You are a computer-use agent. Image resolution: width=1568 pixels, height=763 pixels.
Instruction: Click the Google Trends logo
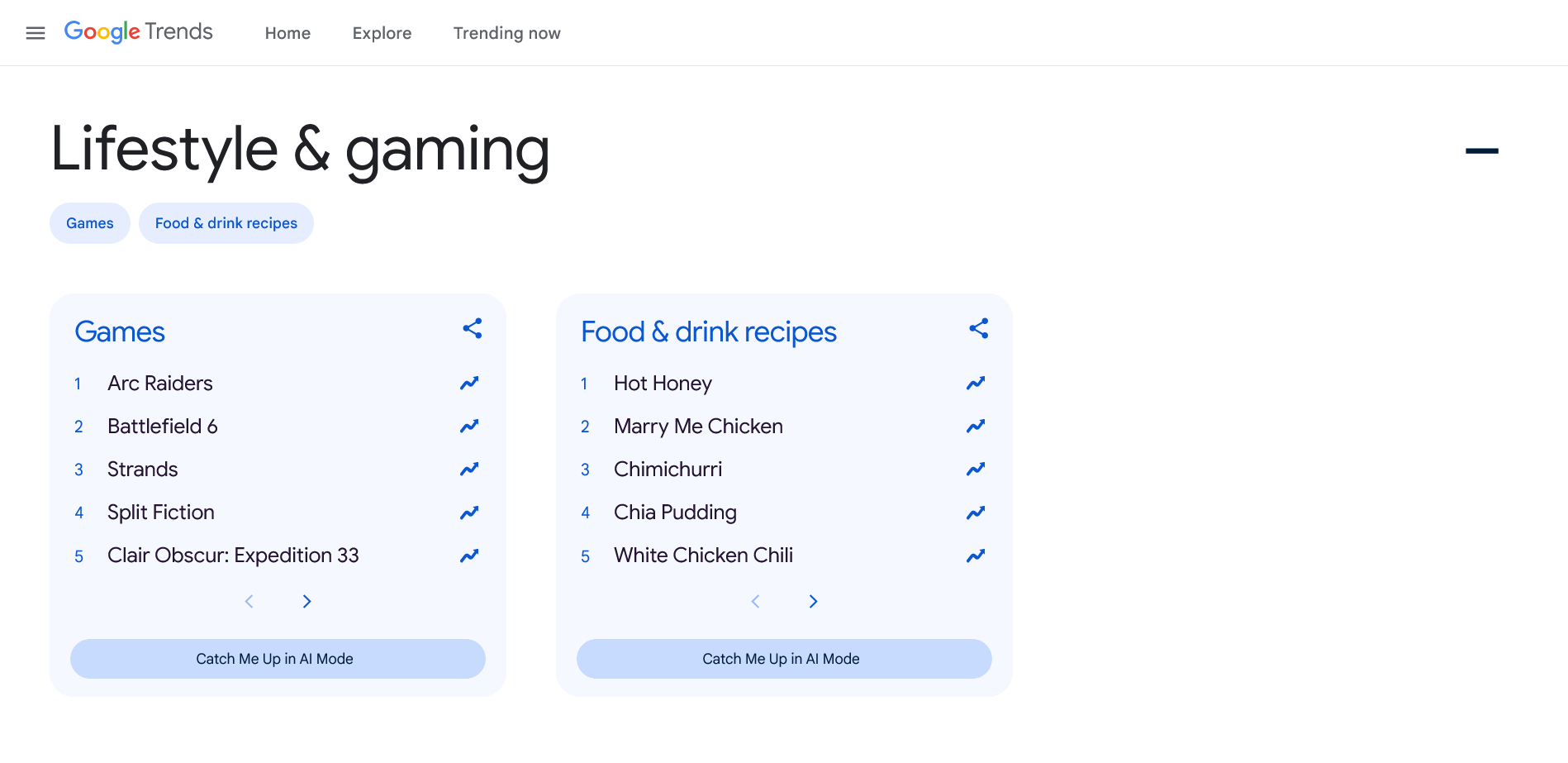tap(139, 32)
